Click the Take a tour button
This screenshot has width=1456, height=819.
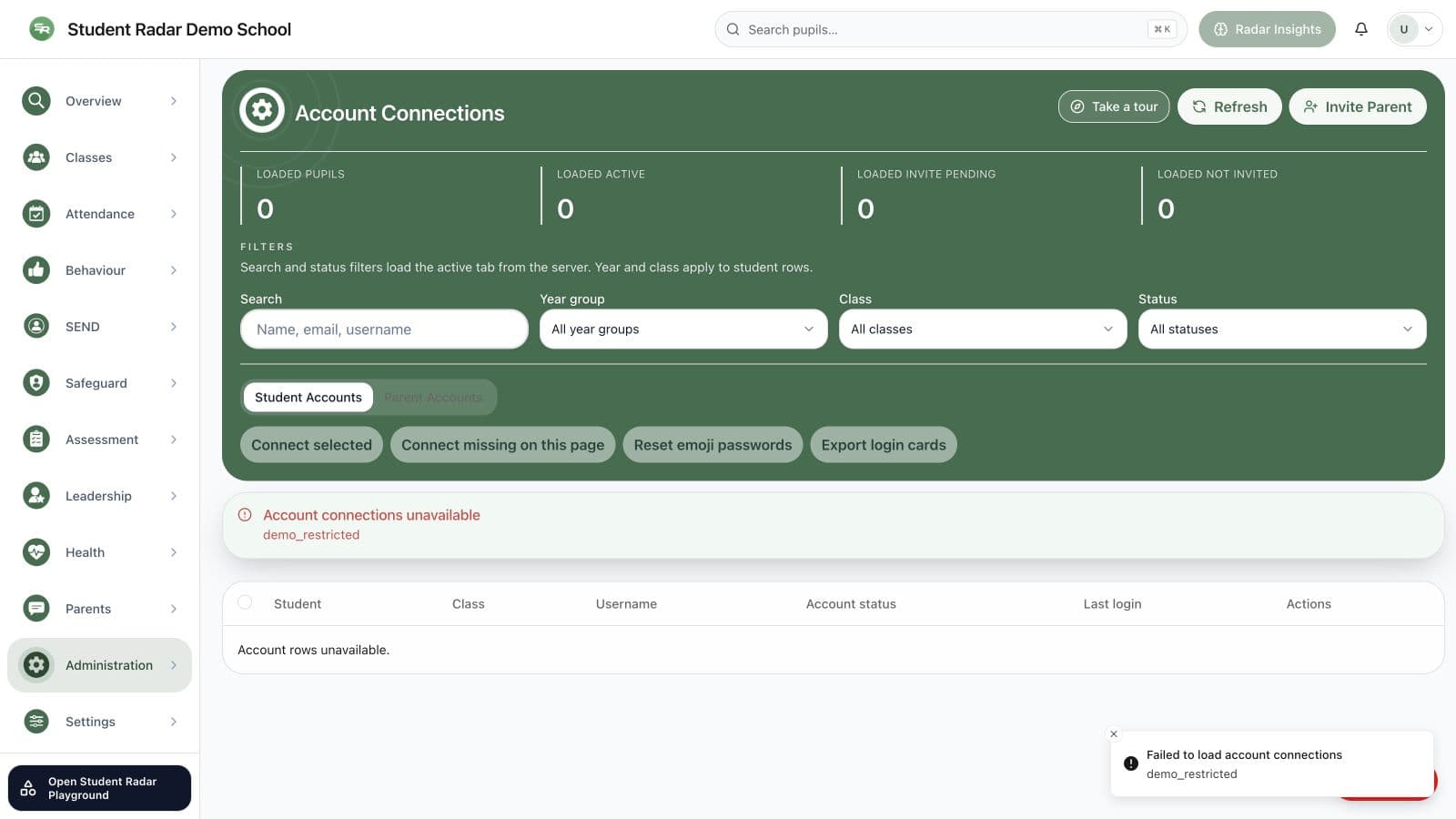pyautogui.click(x=1114, y=106)
